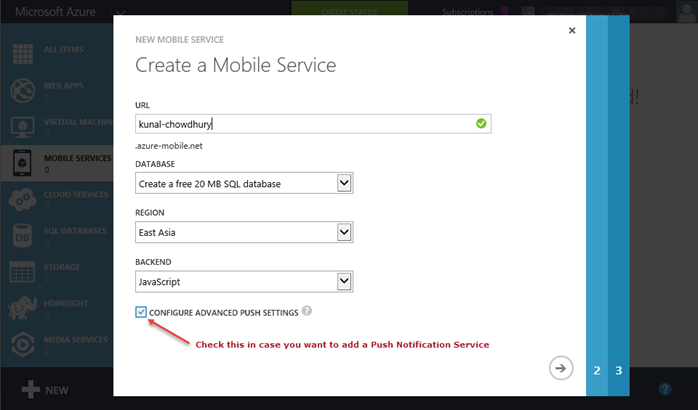Click the NEW label in bottom bar
This screenshot has height=410, width=698.
[57, 390]
